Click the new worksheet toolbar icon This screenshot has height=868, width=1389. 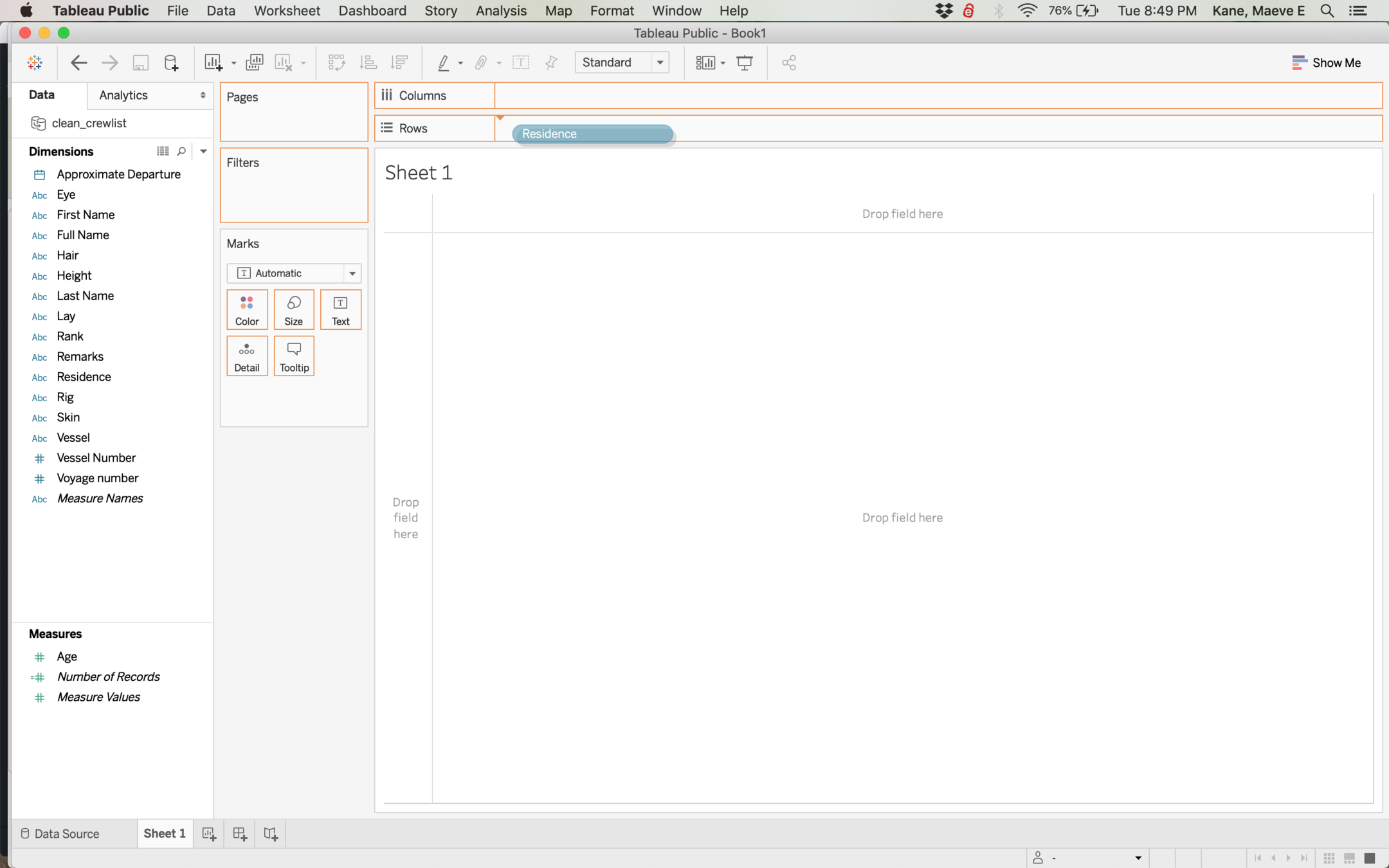213,62
